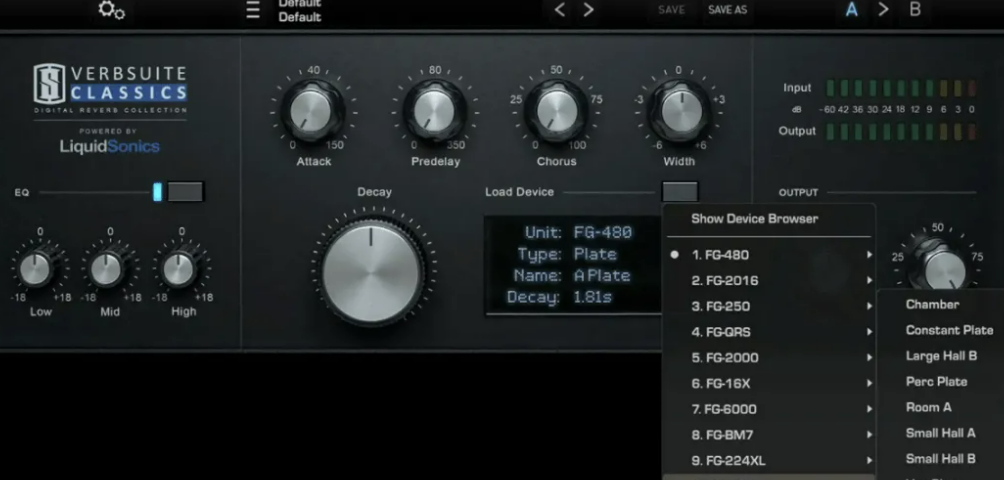Select the B comparison state
1004x480 pixels.
coord(916,10)
